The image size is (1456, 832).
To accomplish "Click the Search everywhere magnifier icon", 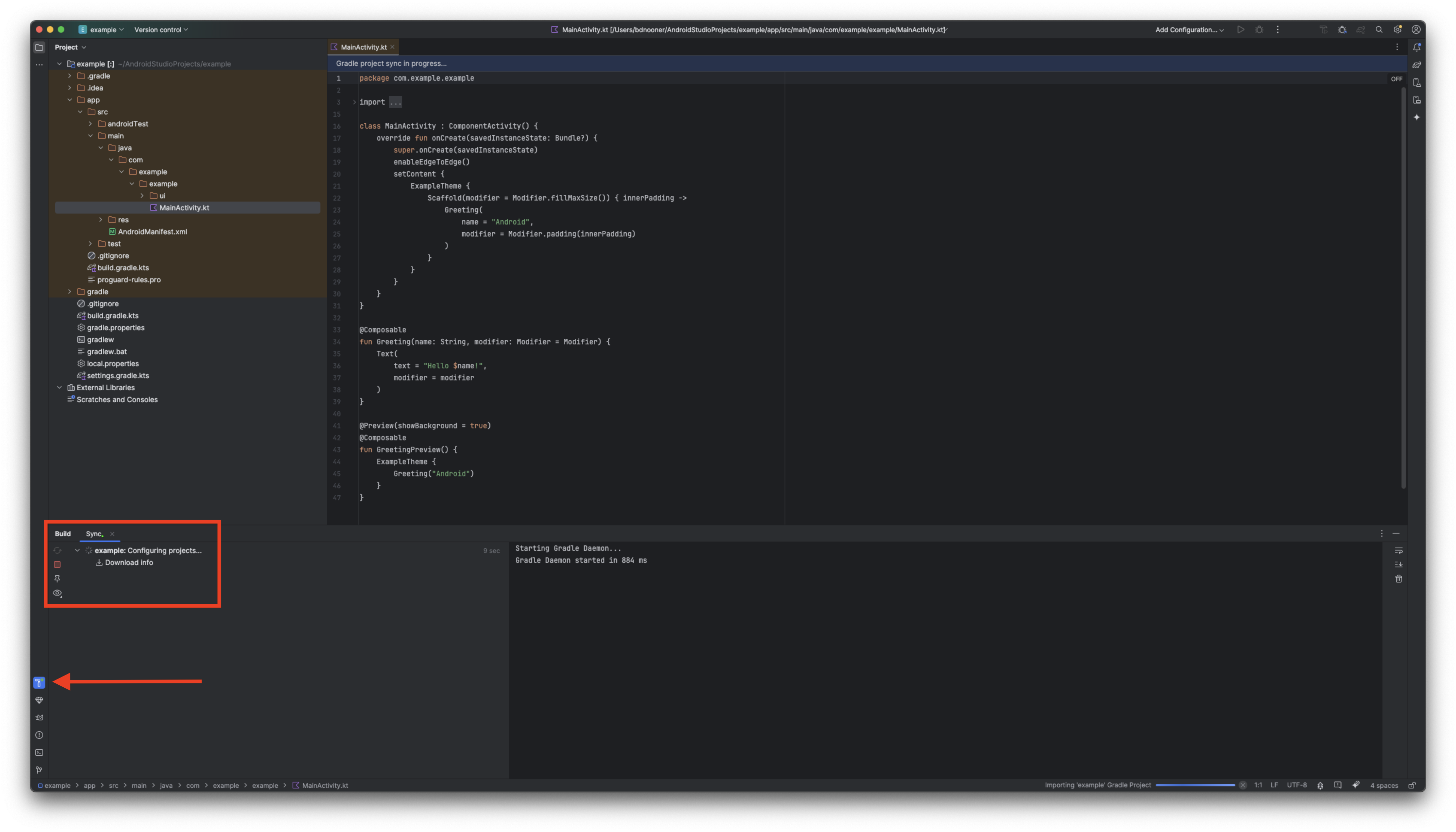I will point(1379,30).
